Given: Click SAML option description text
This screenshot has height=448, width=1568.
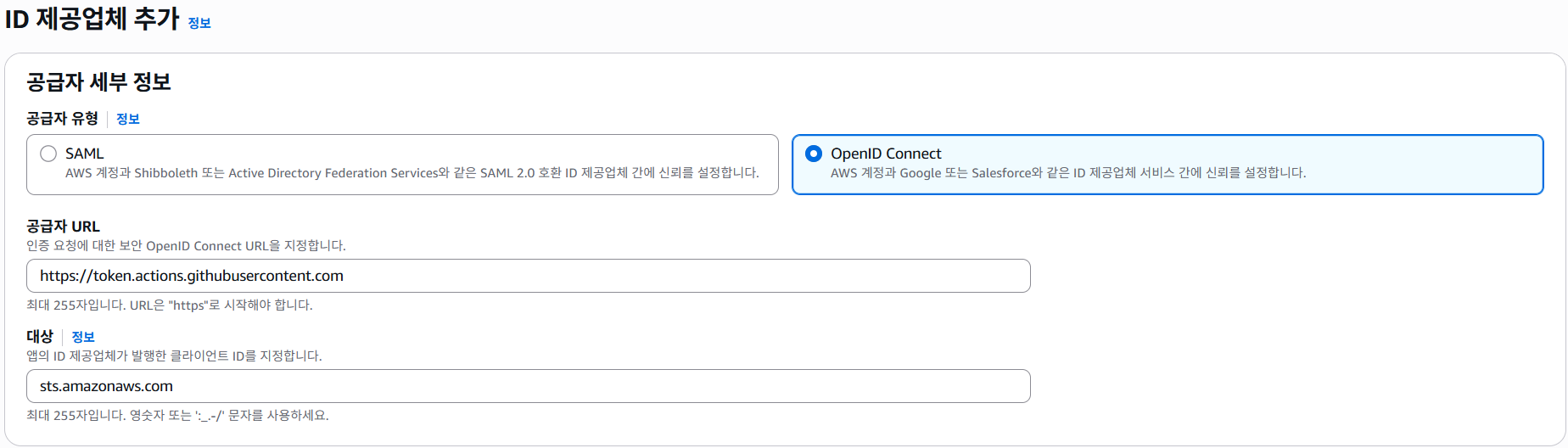Looking at the screenshot, I should (x=412, y=173).
